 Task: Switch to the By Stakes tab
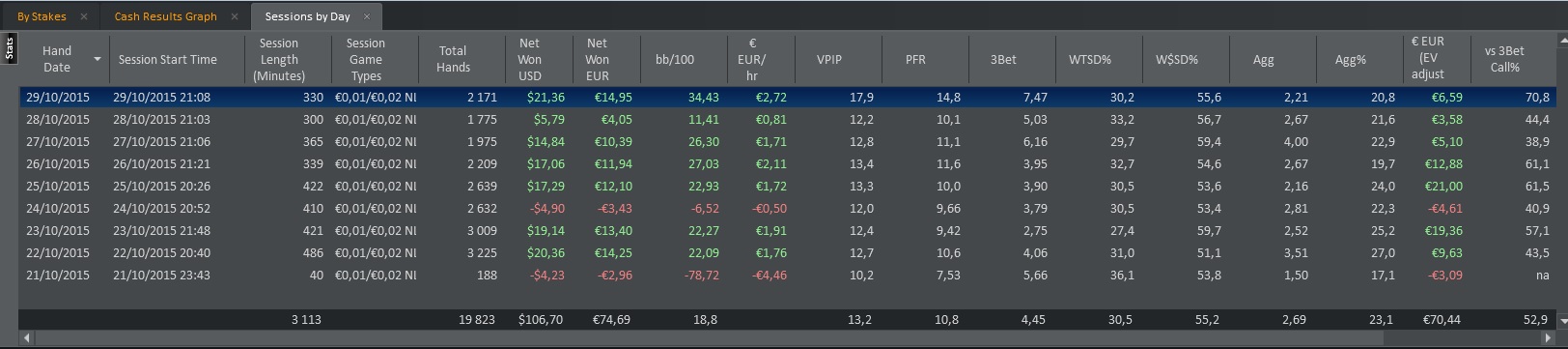[x=42, y=16]
